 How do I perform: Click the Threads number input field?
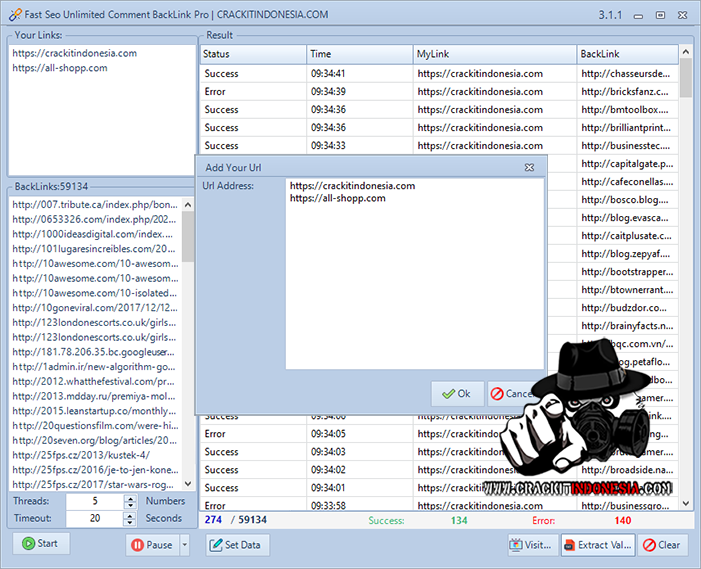[x=94, y=501]
